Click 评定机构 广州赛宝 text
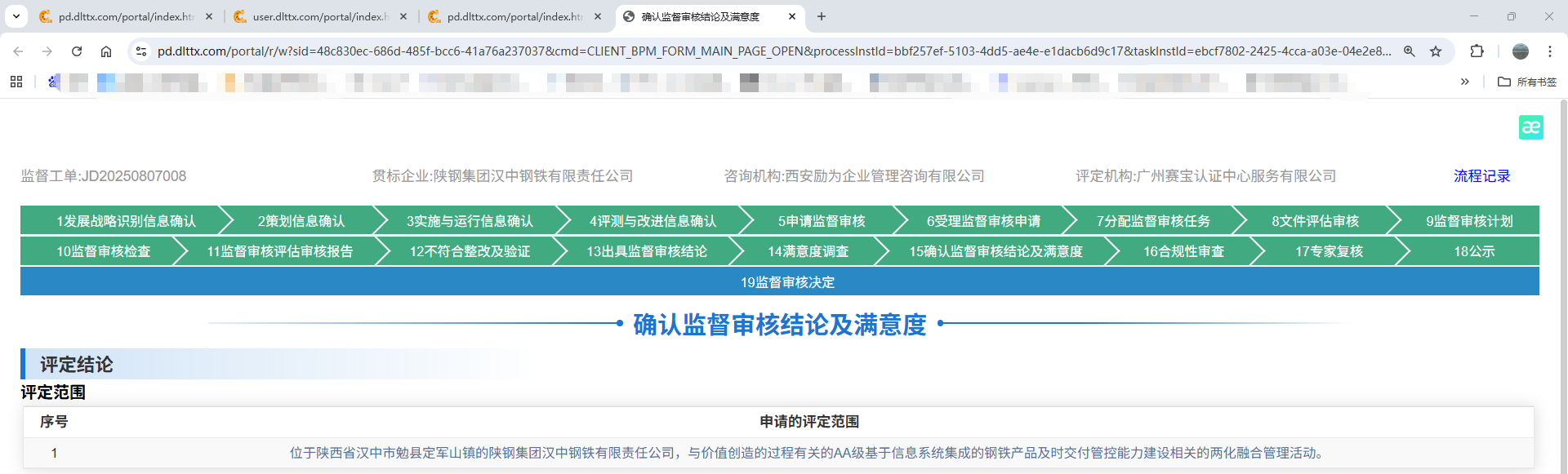The image size is (1568, 474). (x=1206, y=176)
